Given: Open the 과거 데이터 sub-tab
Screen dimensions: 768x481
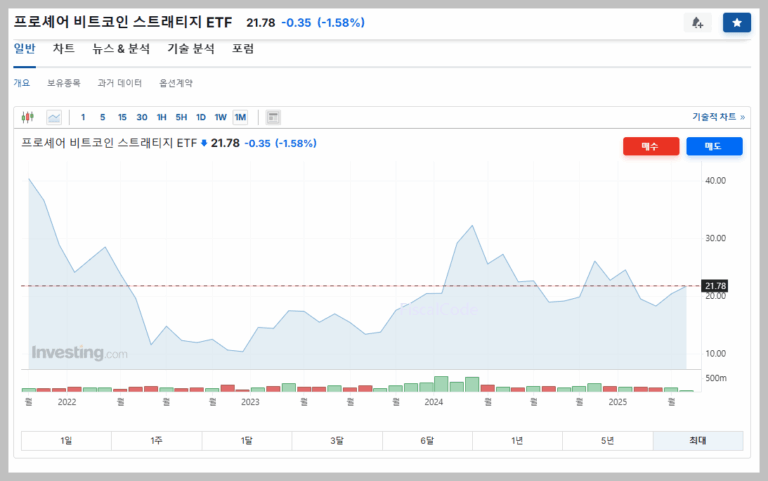Looking at the screenshot, I should pyautogui.click(x=119, y=83).
